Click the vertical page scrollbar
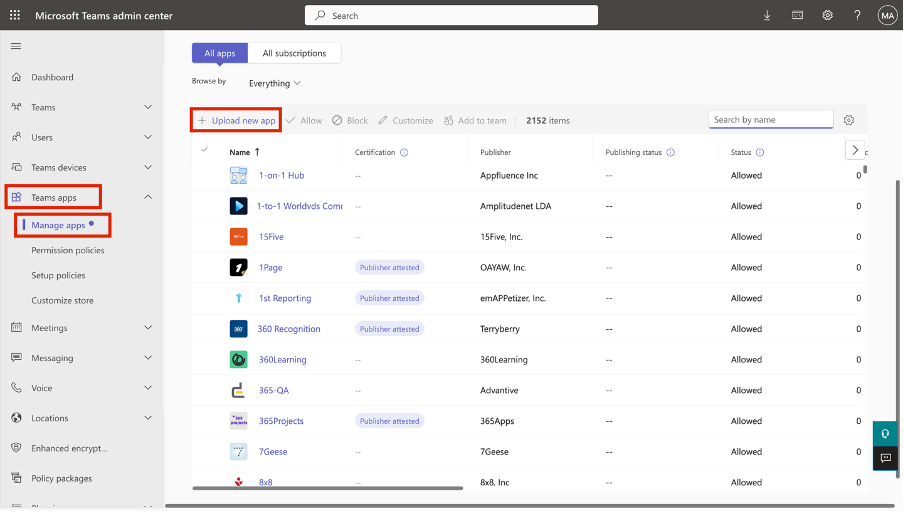The image size is (904, 512). [897, 329]
